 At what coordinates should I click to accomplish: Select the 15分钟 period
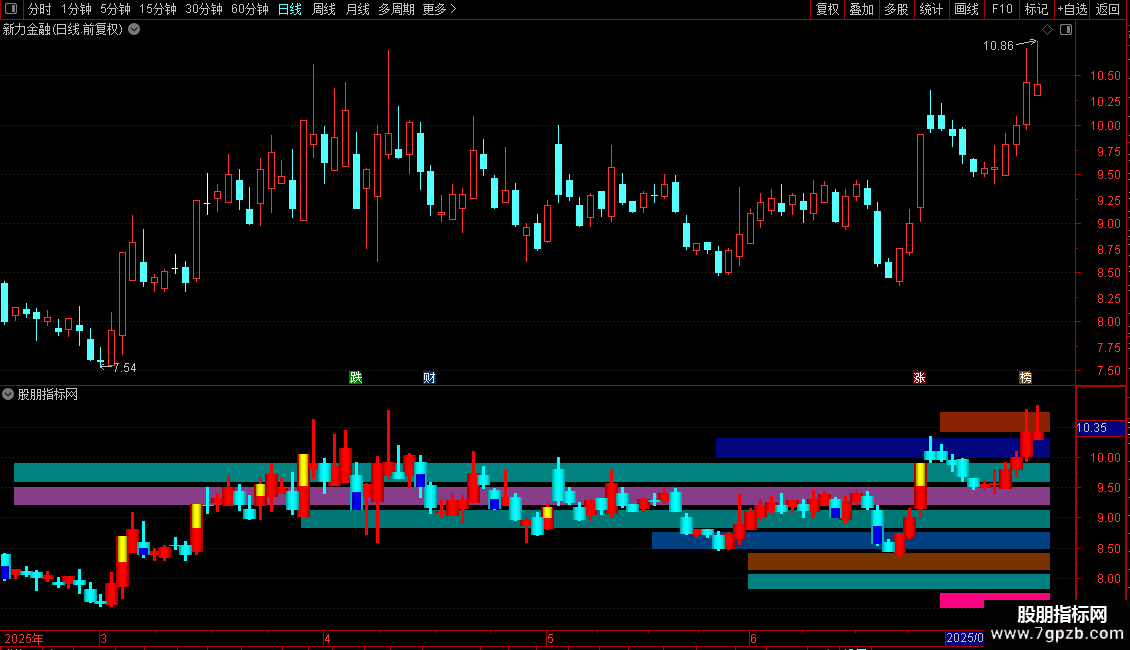(158, 9)
